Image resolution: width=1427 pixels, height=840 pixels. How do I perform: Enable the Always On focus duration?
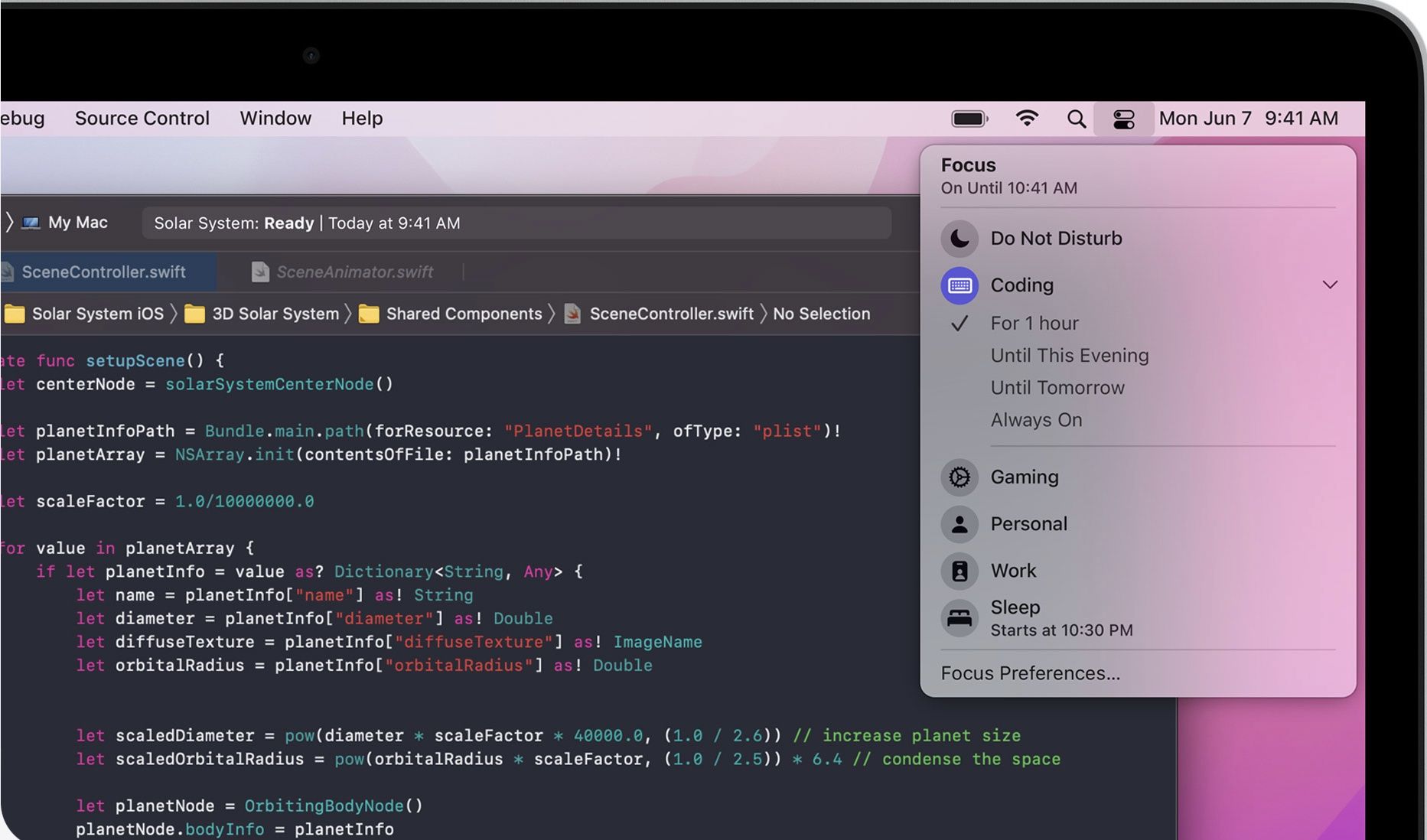[x=1036, y=419]
